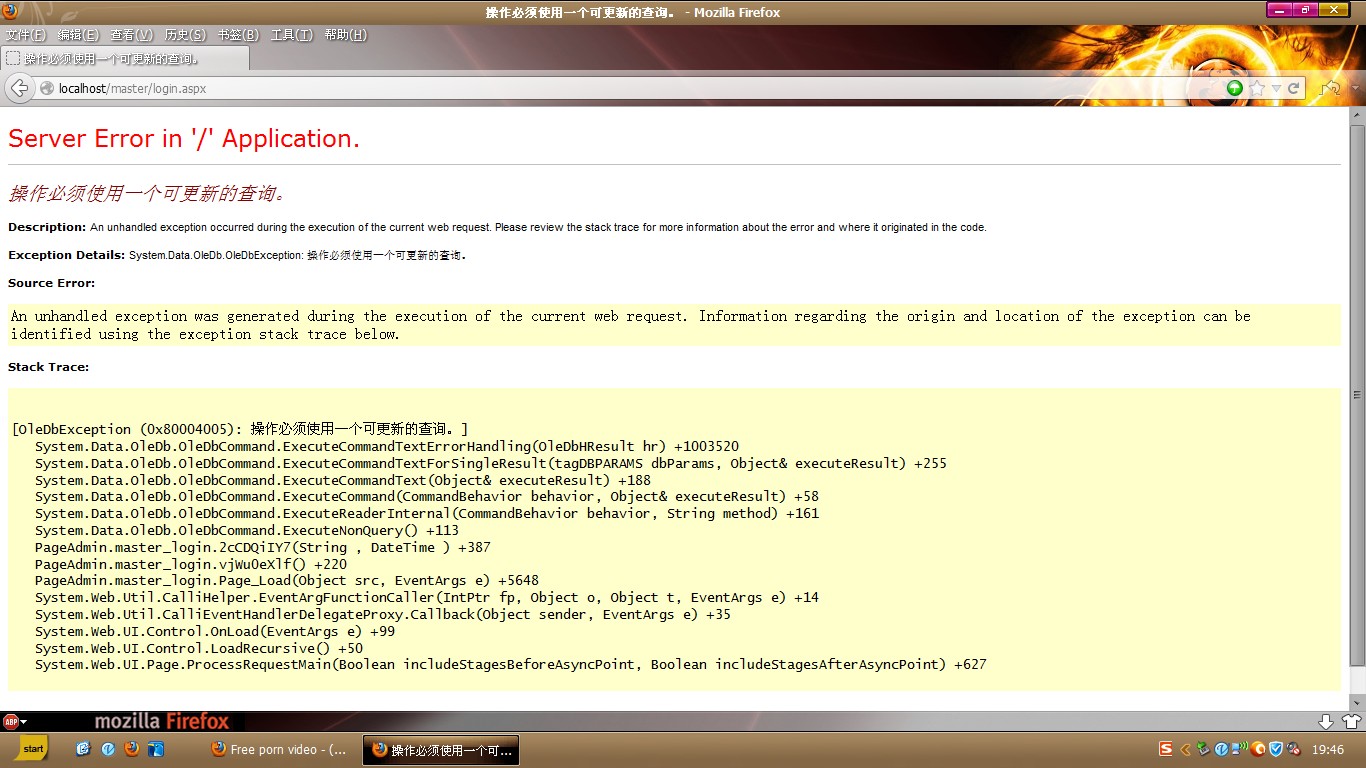
Task: Click the Adblock Plus ABP icon
Action: [x=11, y=721]
